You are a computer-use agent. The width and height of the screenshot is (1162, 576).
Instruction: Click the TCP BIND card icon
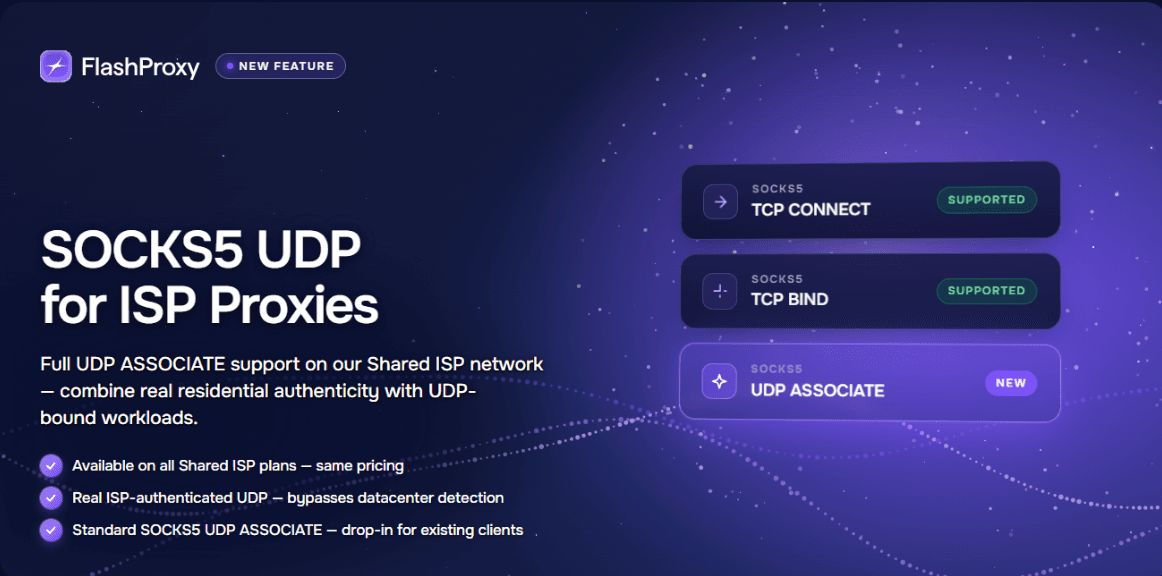(x=720, y=292)
